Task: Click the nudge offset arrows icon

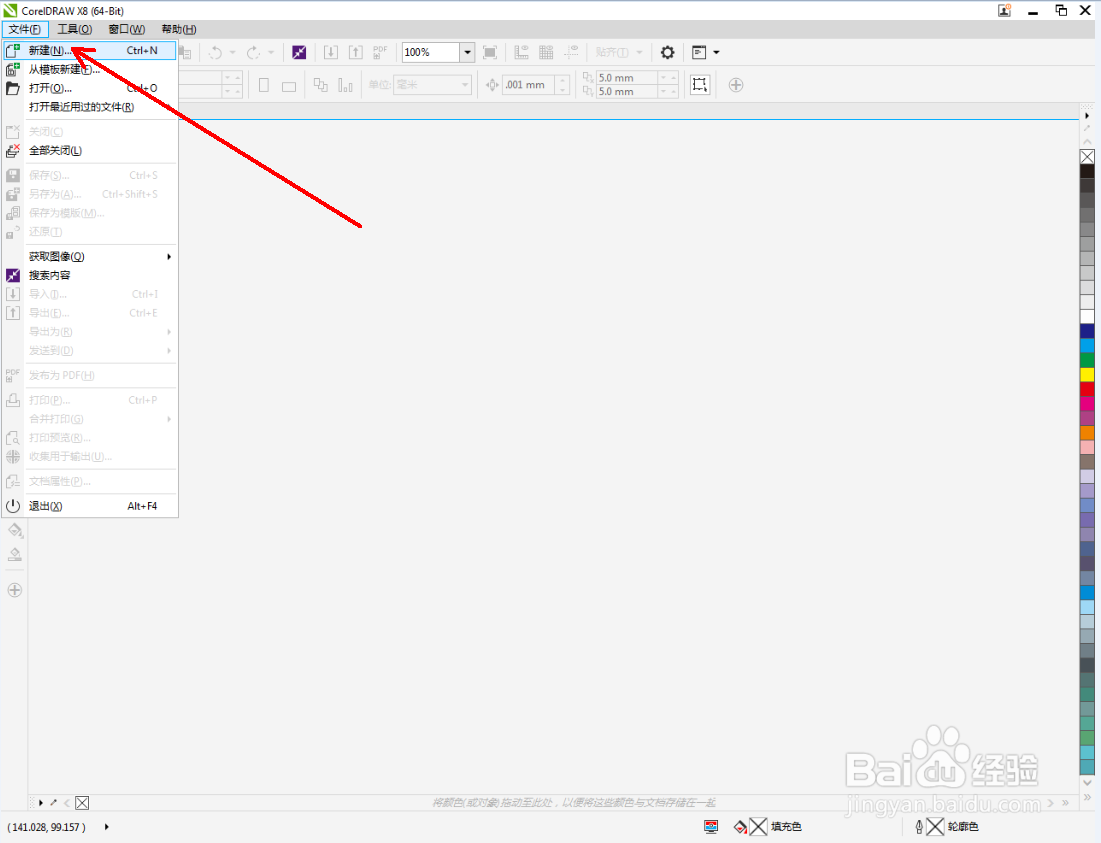Action: click(x=492, y=85)
